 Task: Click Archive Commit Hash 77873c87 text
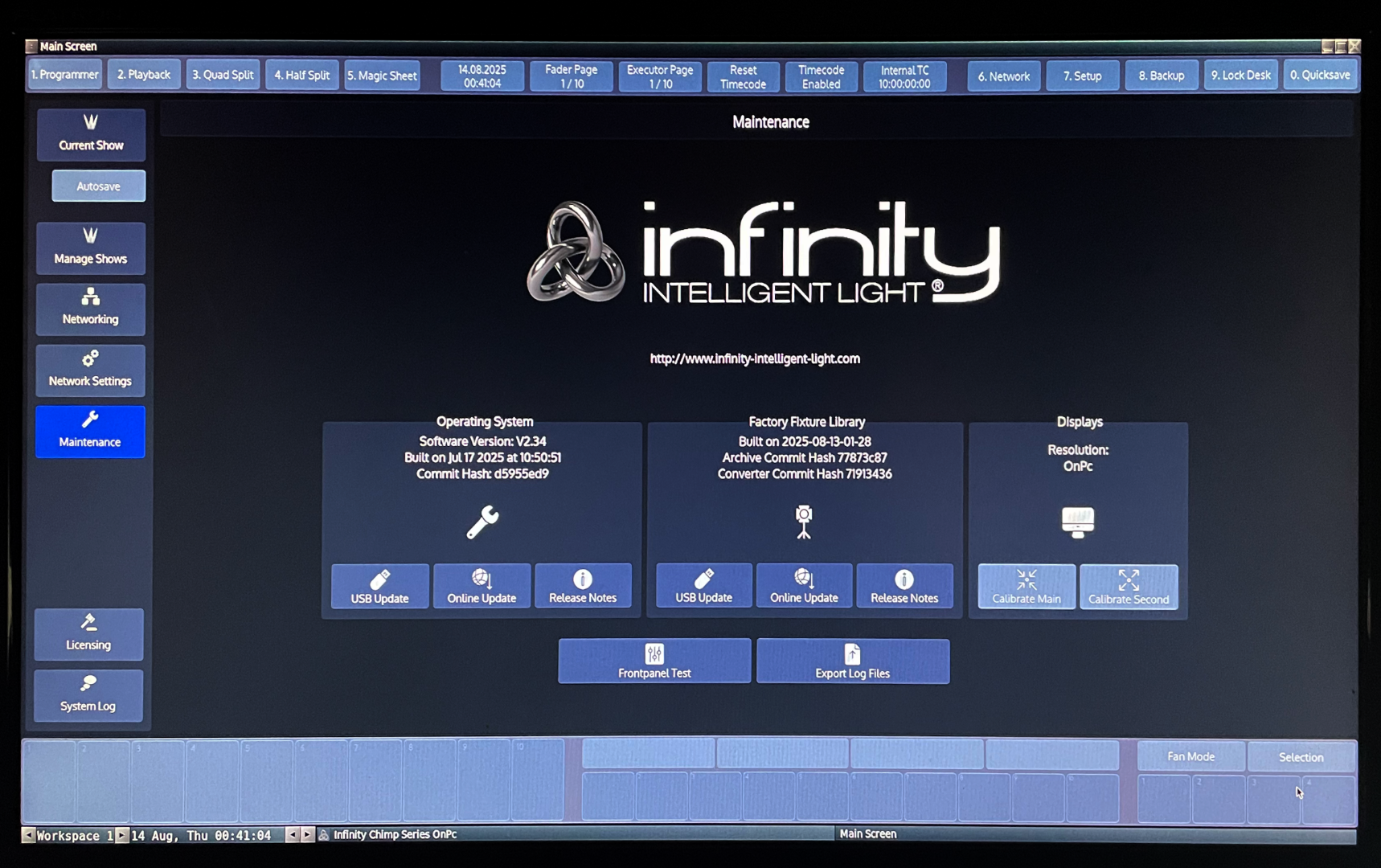click(805, 457)
